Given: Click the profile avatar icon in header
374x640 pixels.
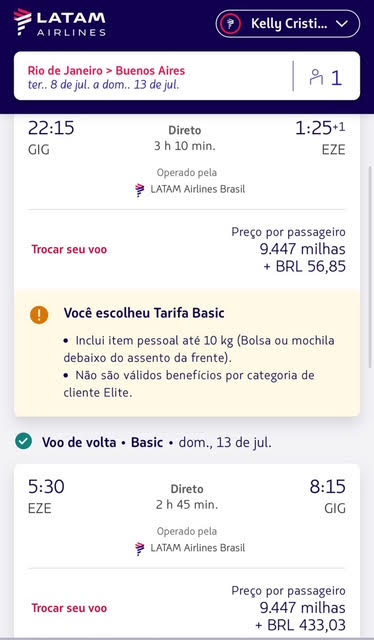Looking at the screenshot, I should (x=230, y=24).
